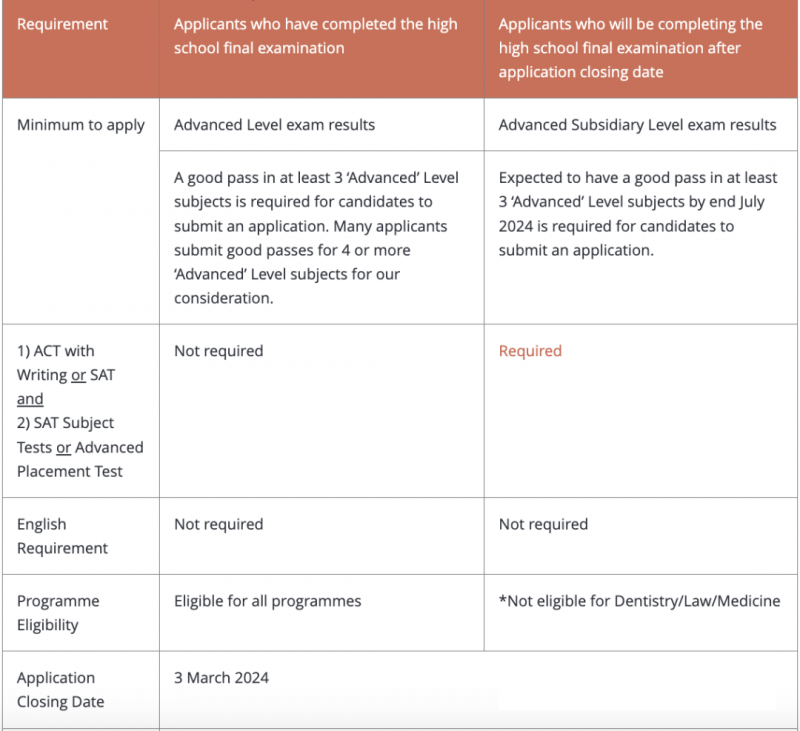Select 'Eligible for all programmes' cell
Viewport: 800px width, 731px height.
pos(267,601)
